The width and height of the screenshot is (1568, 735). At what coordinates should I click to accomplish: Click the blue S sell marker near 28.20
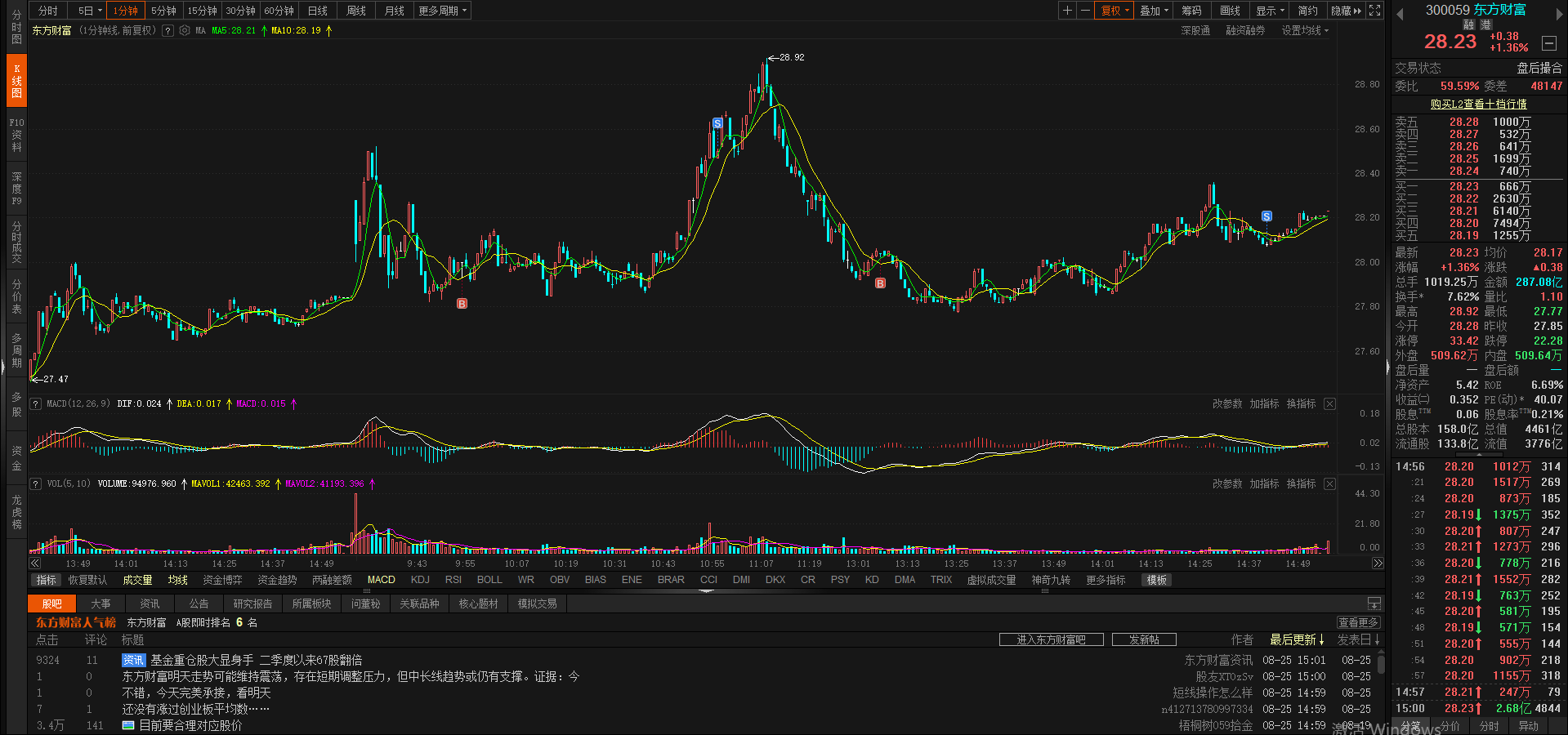tap(1266, 216)
